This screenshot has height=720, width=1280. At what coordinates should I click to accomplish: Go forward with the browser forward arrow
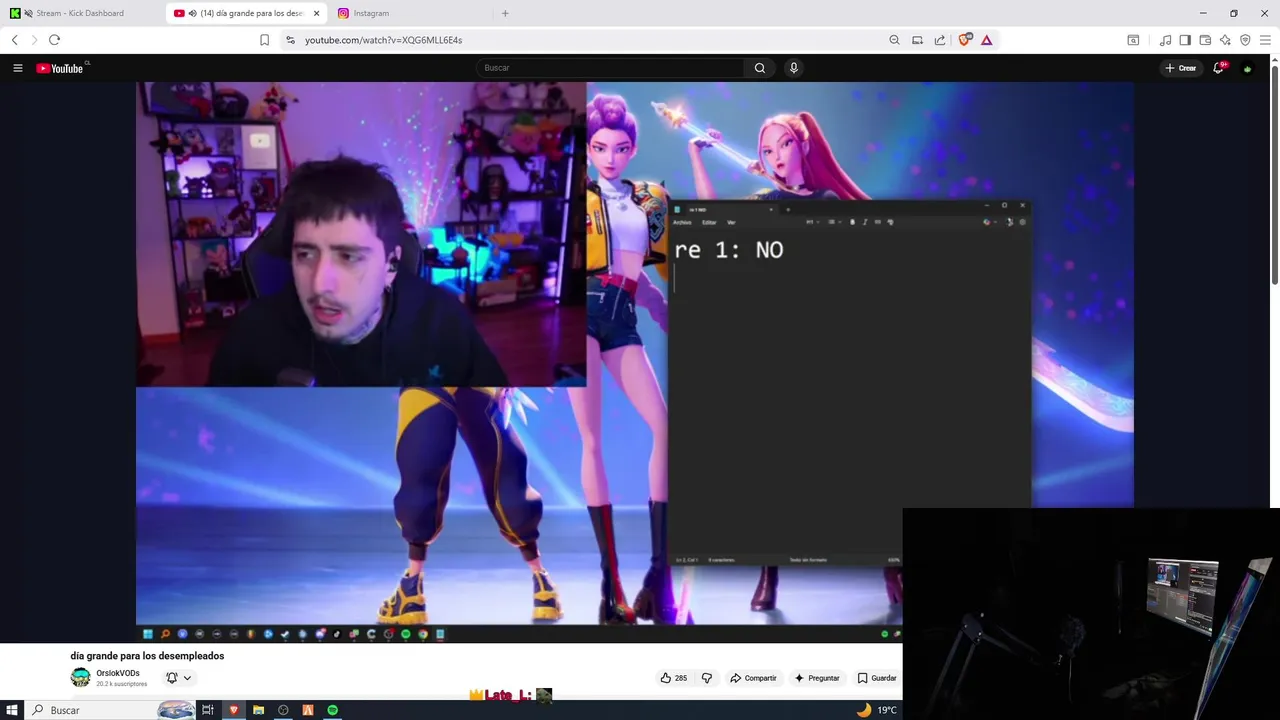[x=34, y=40]
